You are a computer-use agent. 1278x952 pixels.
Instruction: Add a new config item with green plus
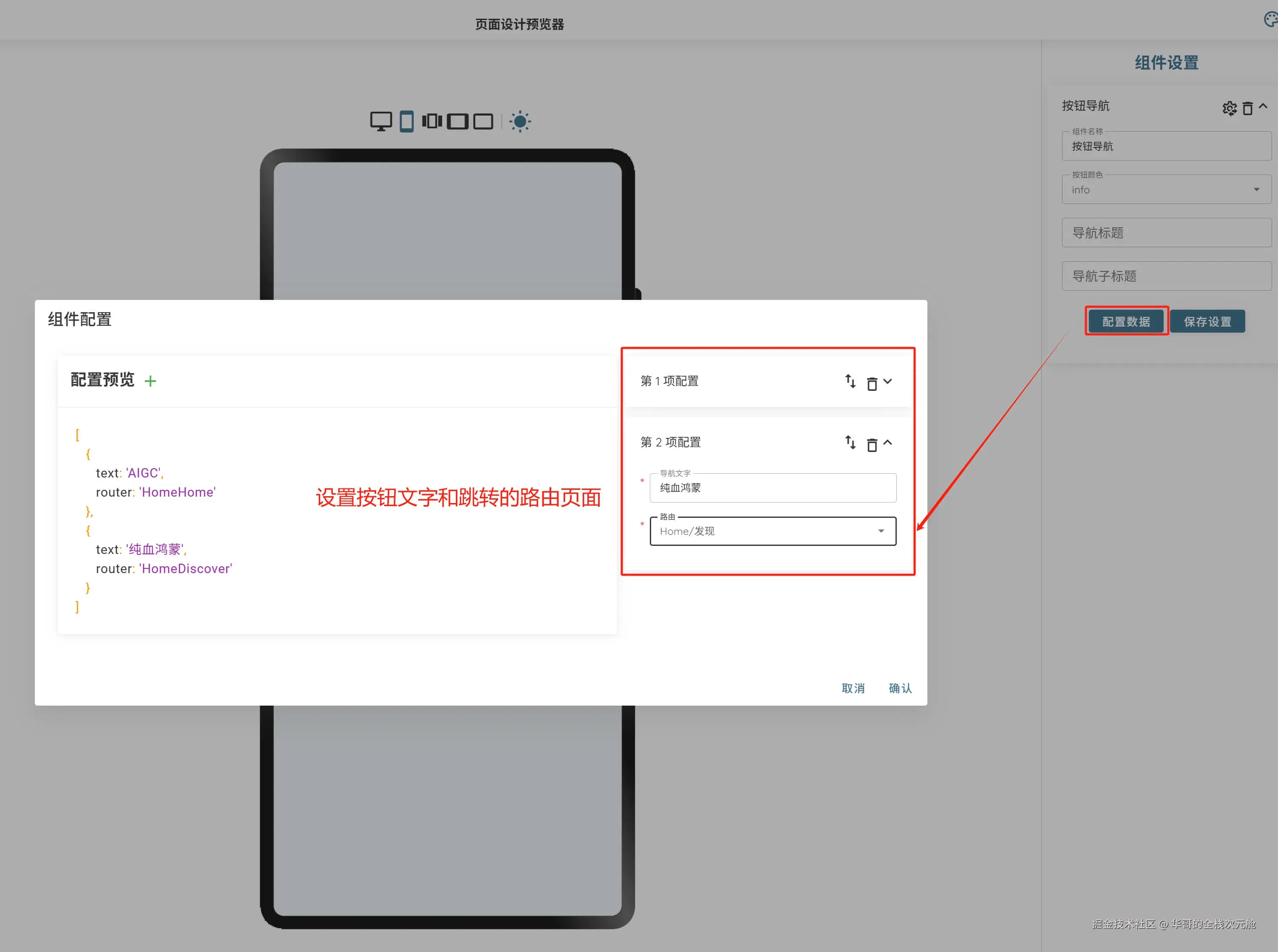(150, 381)
